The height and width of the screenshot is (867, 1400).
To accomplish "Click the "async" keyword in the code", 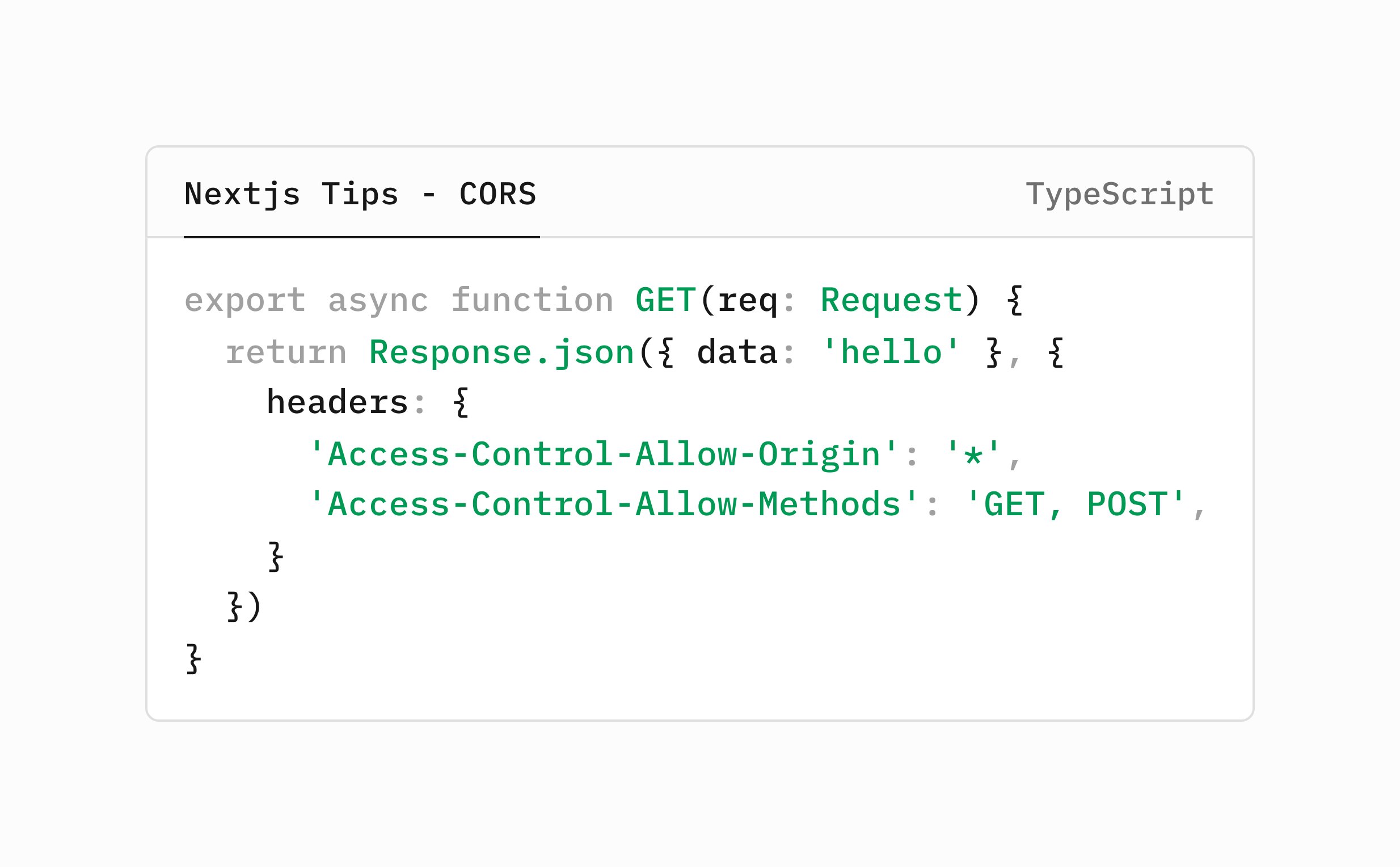I will tap(378, 300).
